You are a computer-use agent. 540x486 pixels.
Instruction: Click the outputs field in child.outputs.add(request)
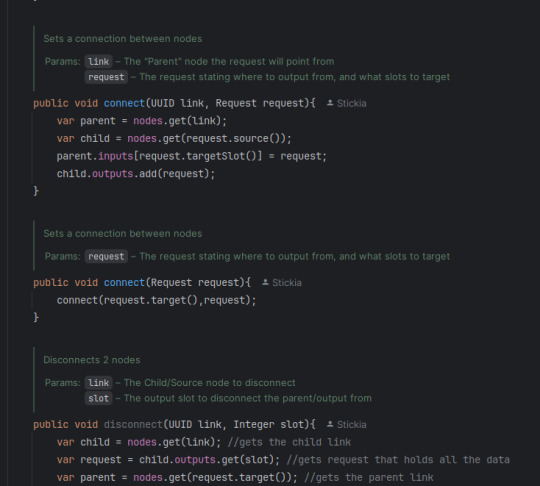[113, 174]
